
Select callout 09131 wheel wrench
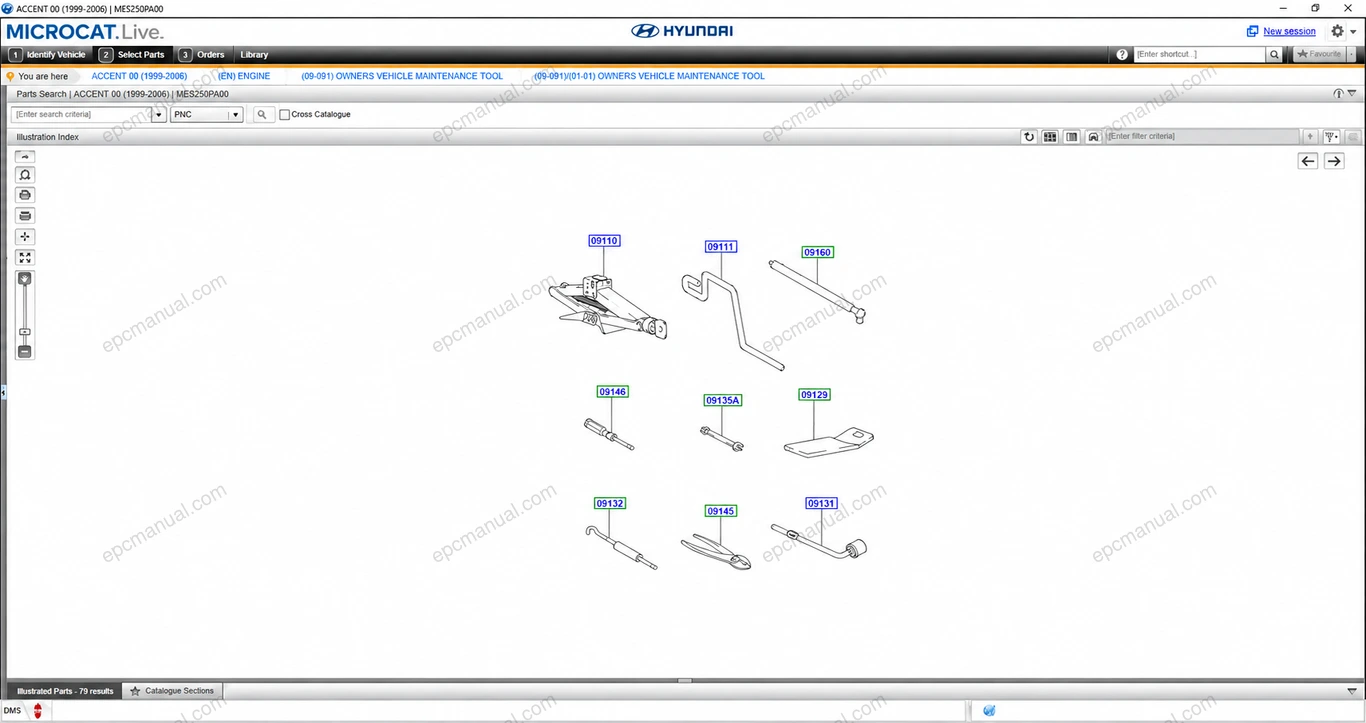point(821,504)
